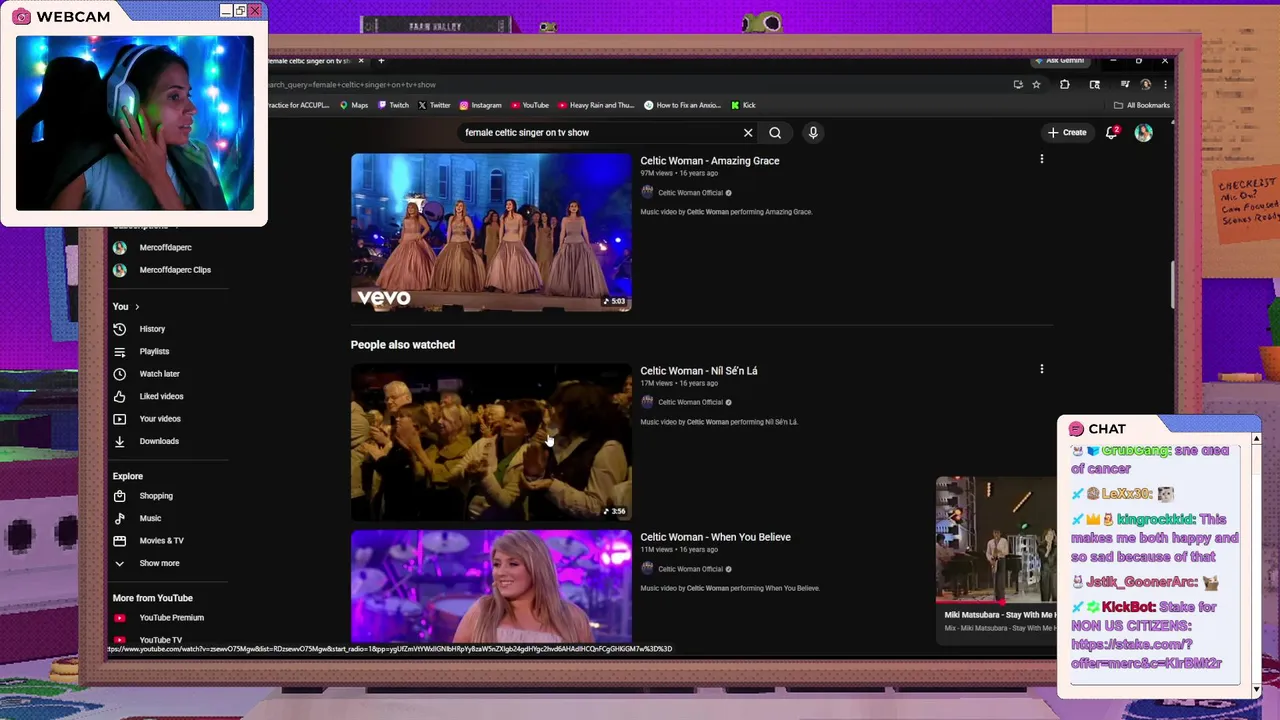Viewport: 1280px width, 720px height.
Task: Open the Instagram bookmark
Action: click(480, 105)
